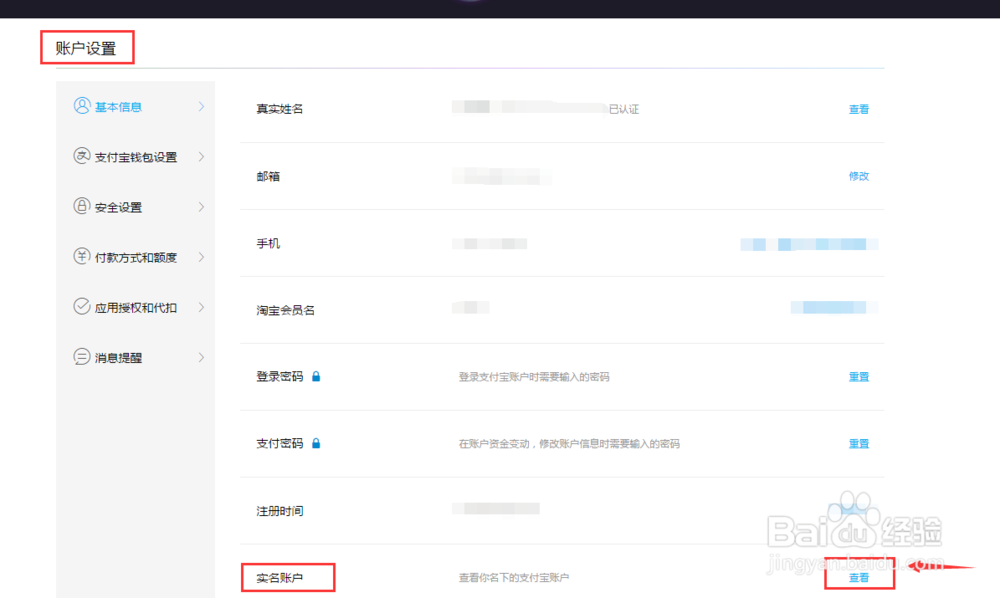Screen dimensions: 1000x598
Task: Click description 登录支付宝账户时需要输入的密码
Action: (x=534, y=377)
